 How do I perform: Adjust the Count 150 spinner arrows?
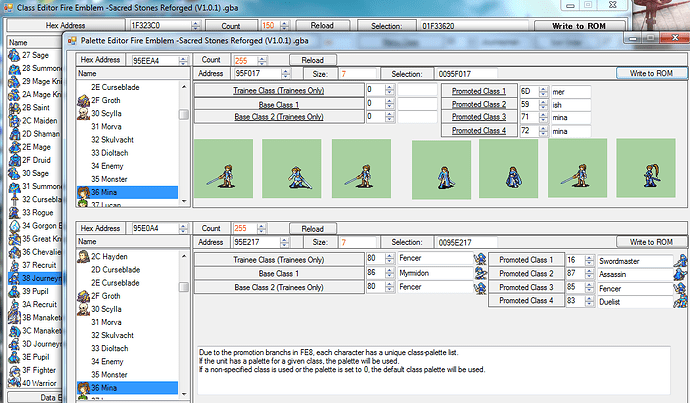(x=283, y=23)
